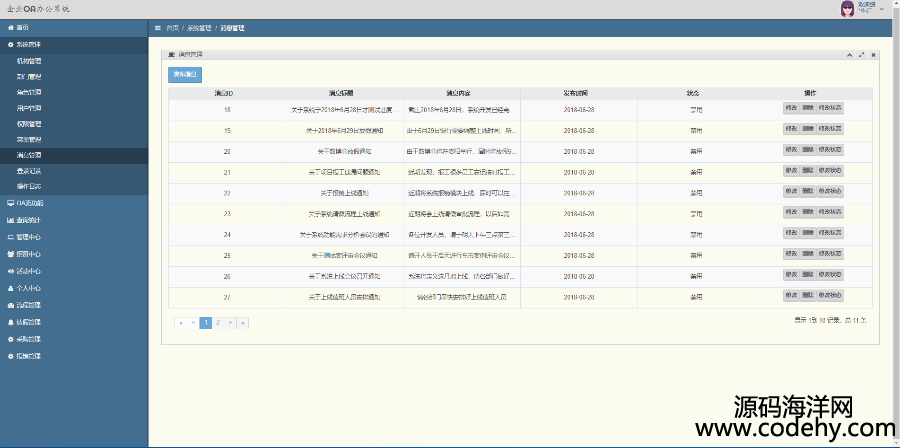Click the 操作 column header
This screenshot has width=900, height=448.
tap(813, 93)
